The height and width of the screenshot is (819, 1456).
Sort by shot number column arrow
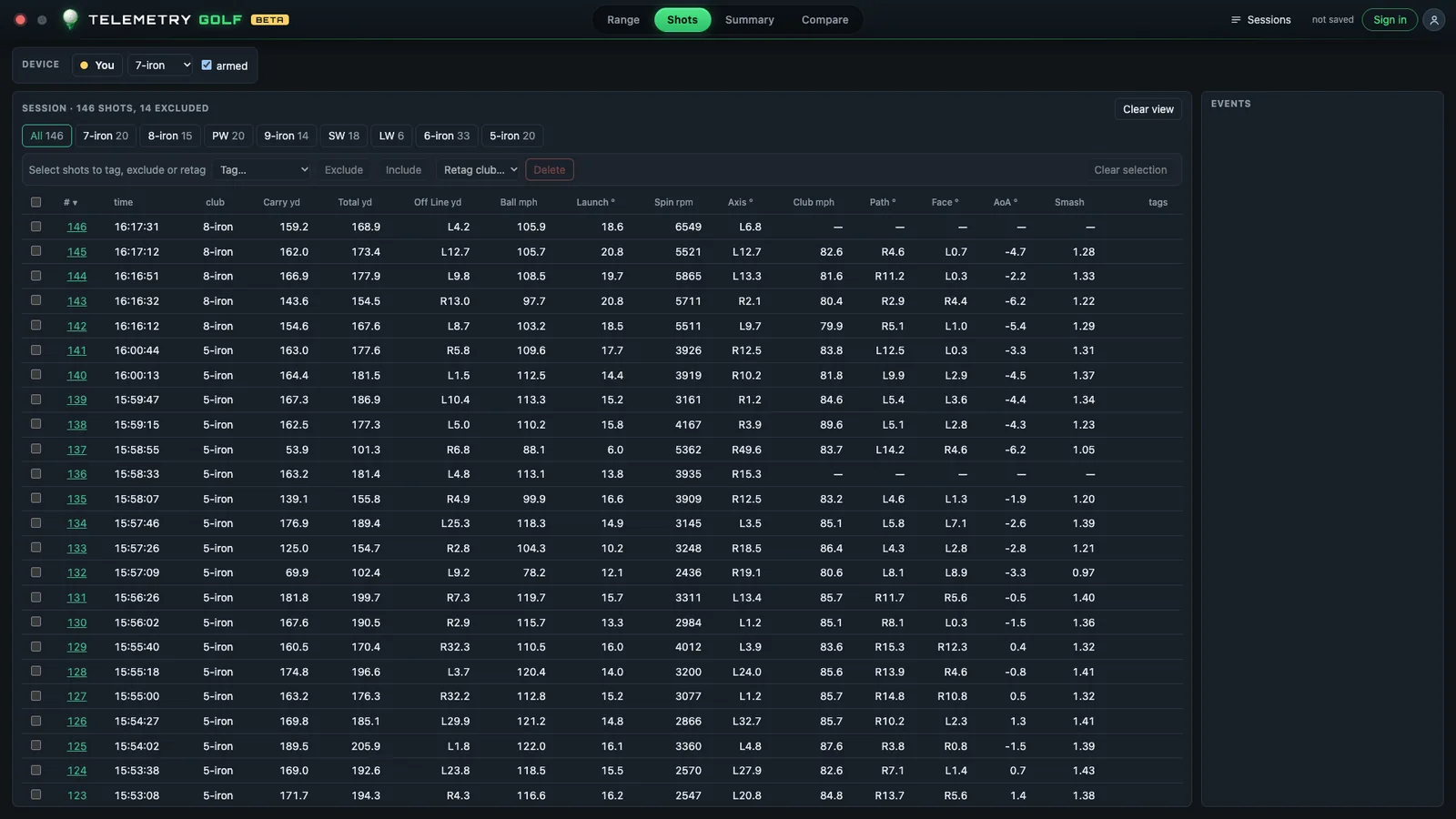75,203
